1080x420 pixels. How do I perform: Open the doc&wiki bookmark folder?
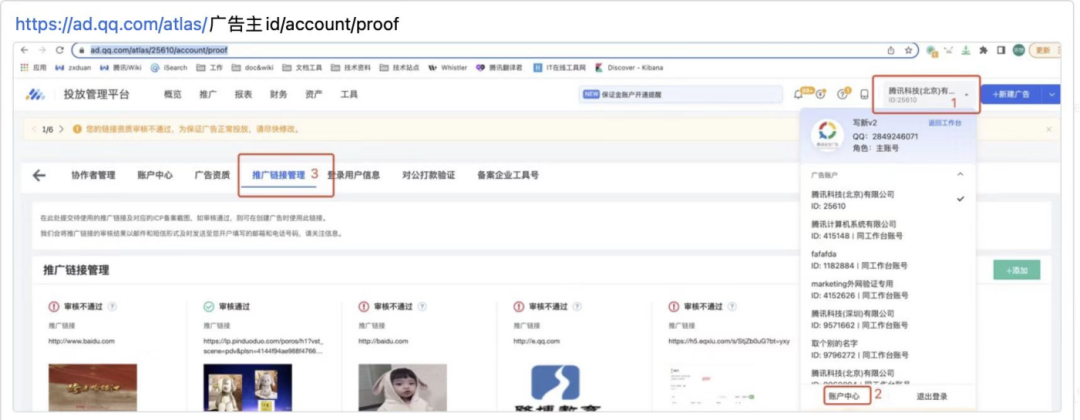click(x=253, y=67)
